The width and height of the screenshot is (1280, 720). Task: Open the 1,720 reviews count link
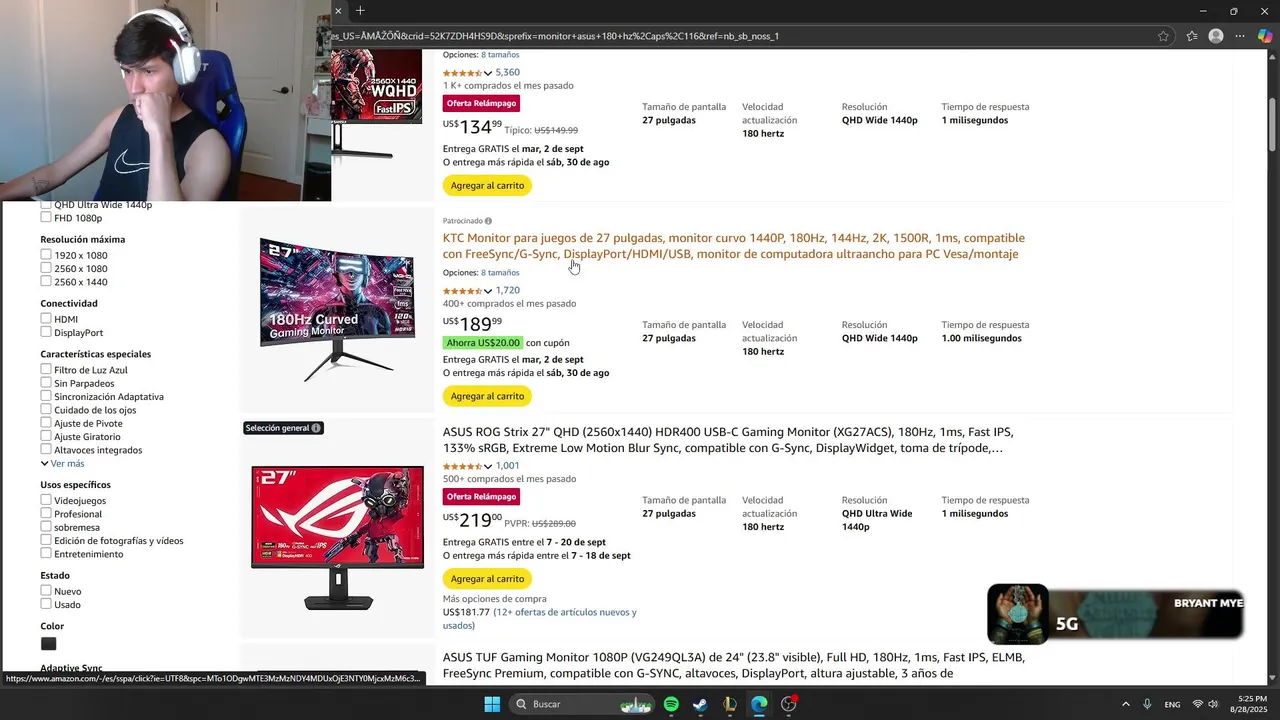pos(508,291)
